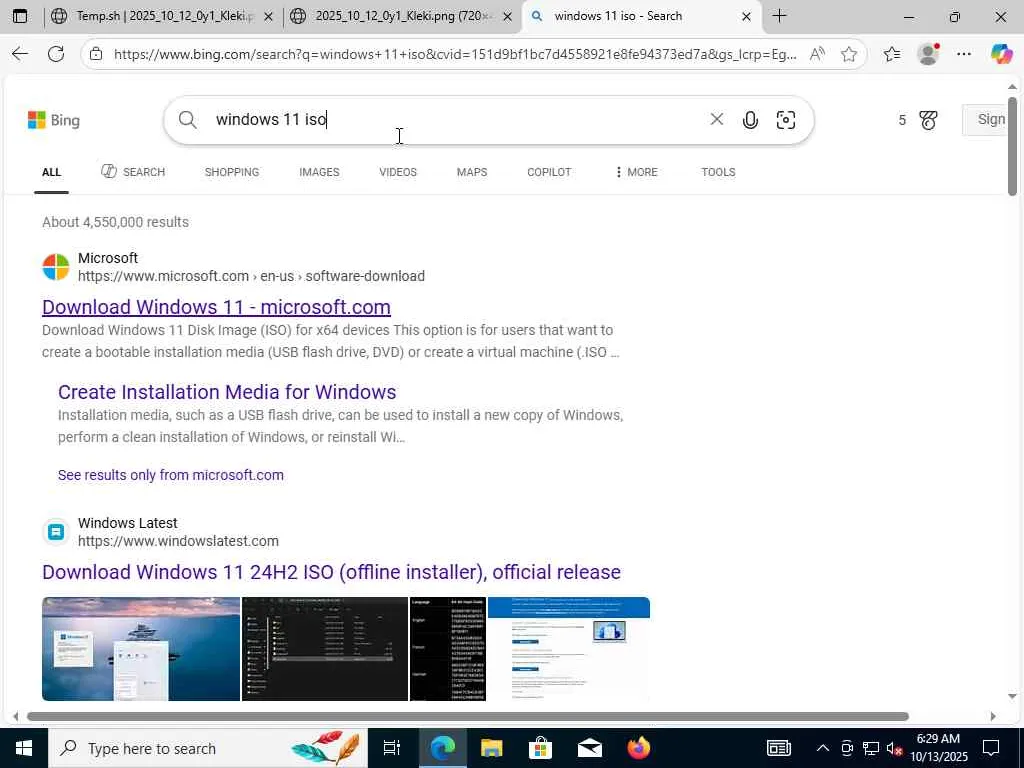Click the Bing logo
Screen dimensions: 1024x768
(54, 120)
